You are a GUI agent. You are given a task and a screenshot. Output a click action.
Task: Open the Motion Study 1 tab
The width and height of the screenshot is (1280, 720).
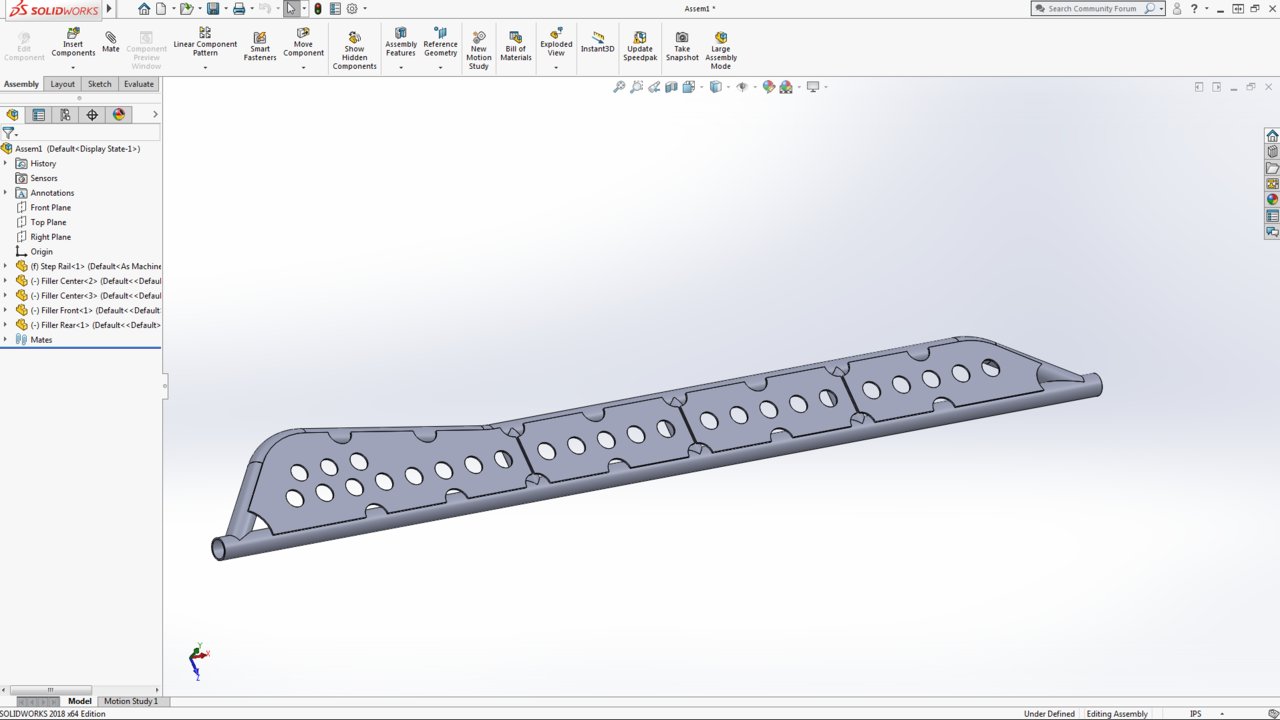coord(131,701)
